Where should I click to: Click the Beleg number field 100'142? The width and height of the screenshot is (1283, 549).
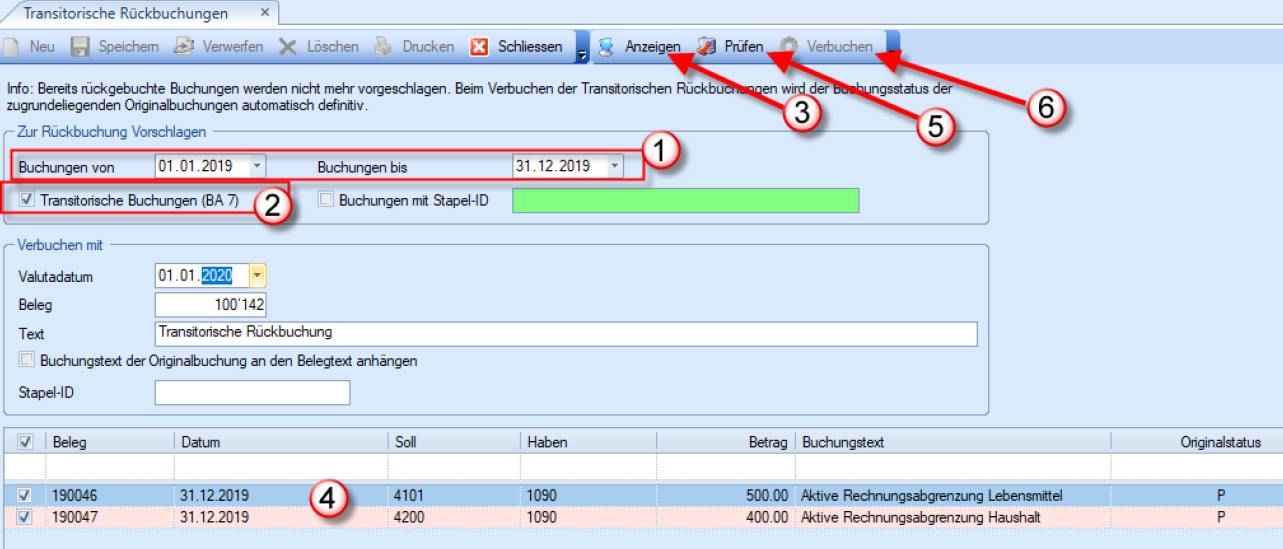tap(210, 304)
